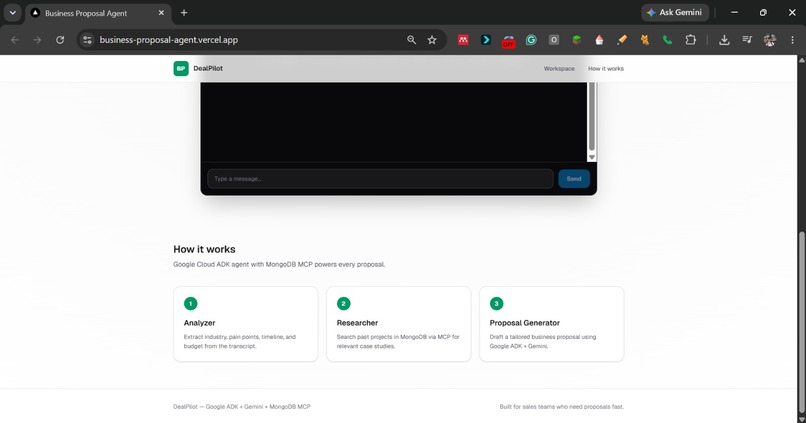Go to How it works nav link
This screenshot has height=423, width=806.
pos(606,68)
